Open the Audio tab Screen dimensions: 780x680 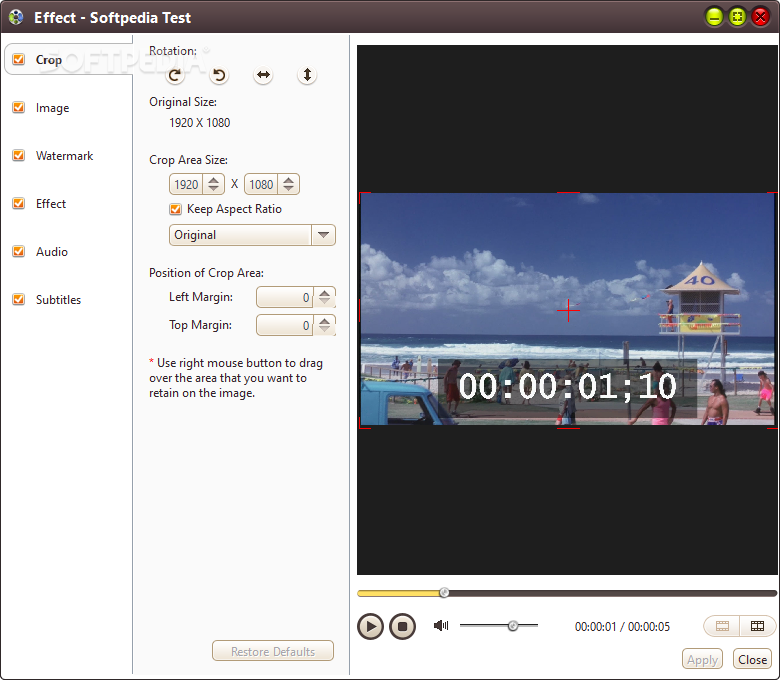pos(52,252)
